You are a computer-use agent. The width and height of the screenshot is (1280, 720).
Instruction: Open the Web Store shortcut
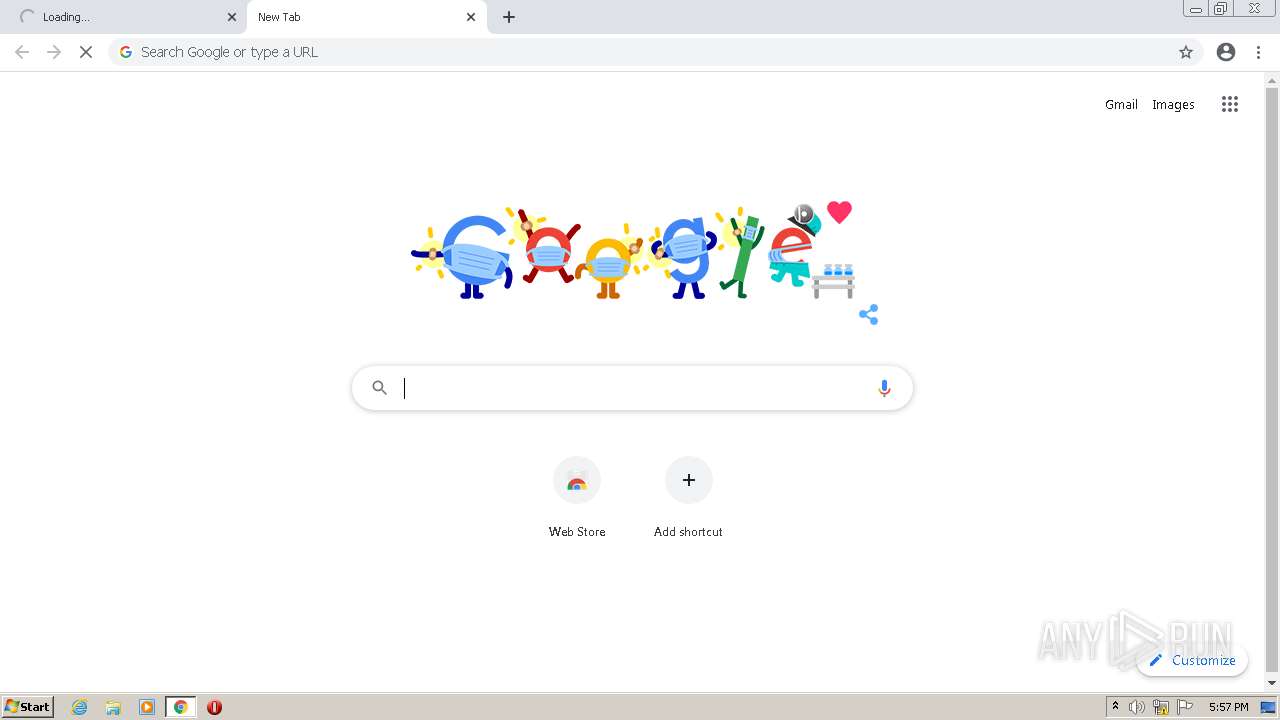[577, 497]
